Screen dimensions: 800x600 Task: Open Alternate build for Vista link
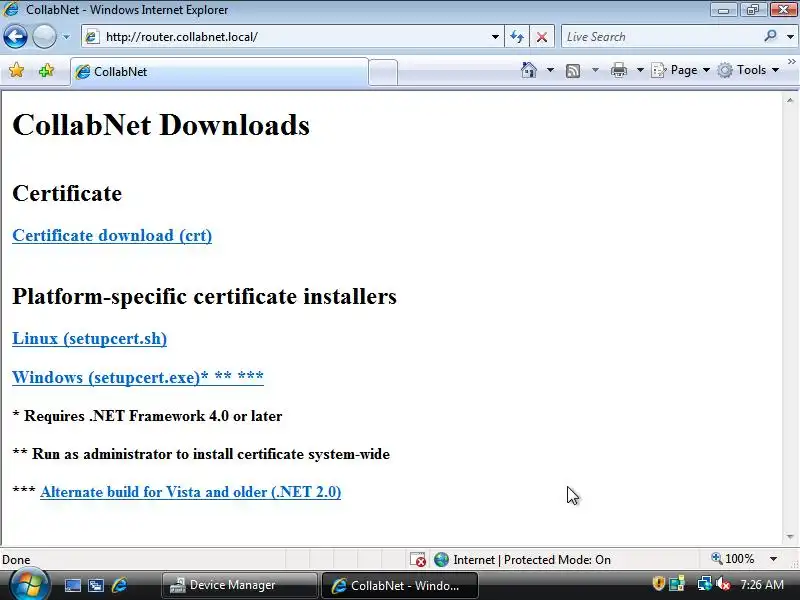pyautogui.click(x=190, y=492)
